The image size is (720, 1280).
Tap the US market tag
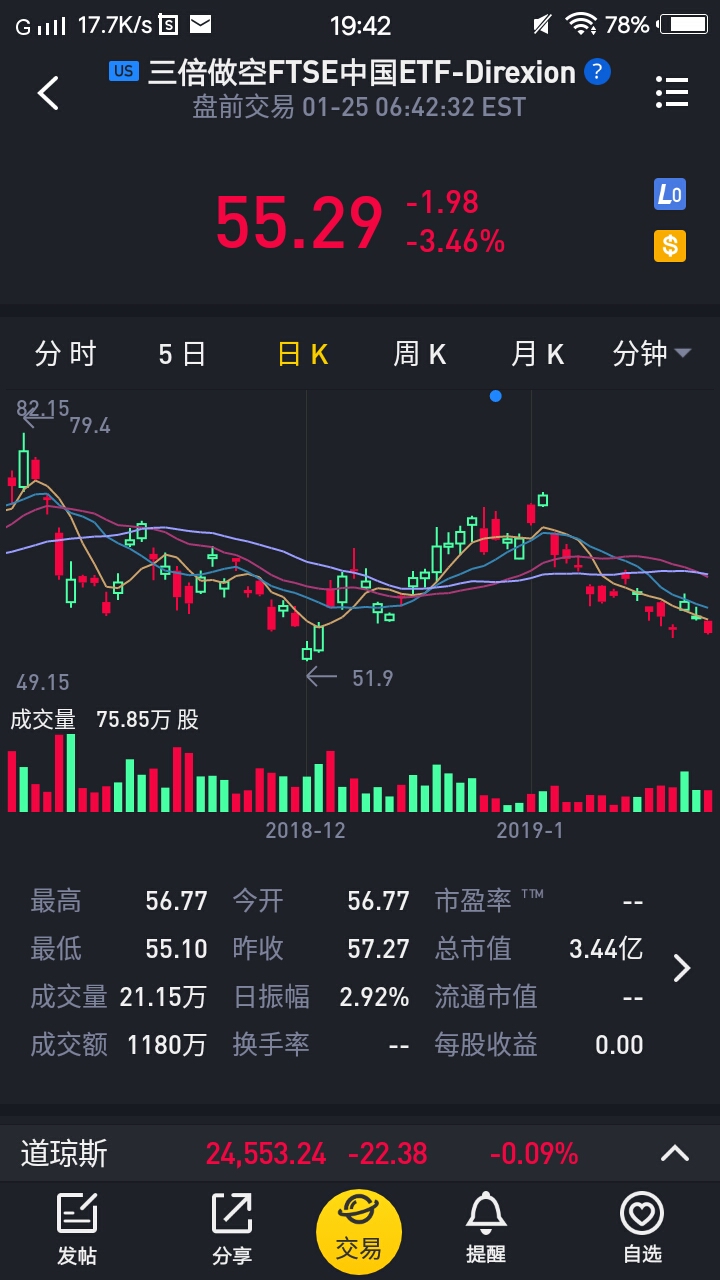click(124, 71)
